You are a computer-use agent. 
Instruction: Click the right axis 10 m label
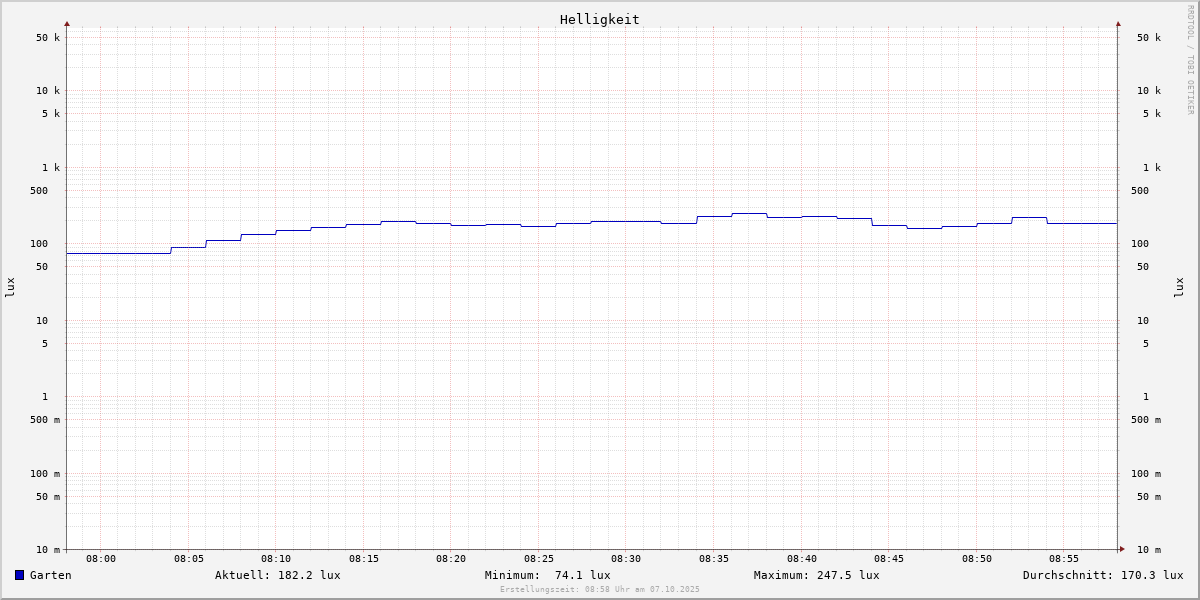1149,550
